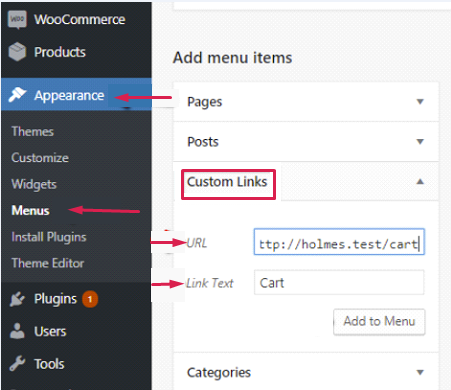451x390 pixels.
Task: Click the Add to Menu button
Action: coord(379,322)
